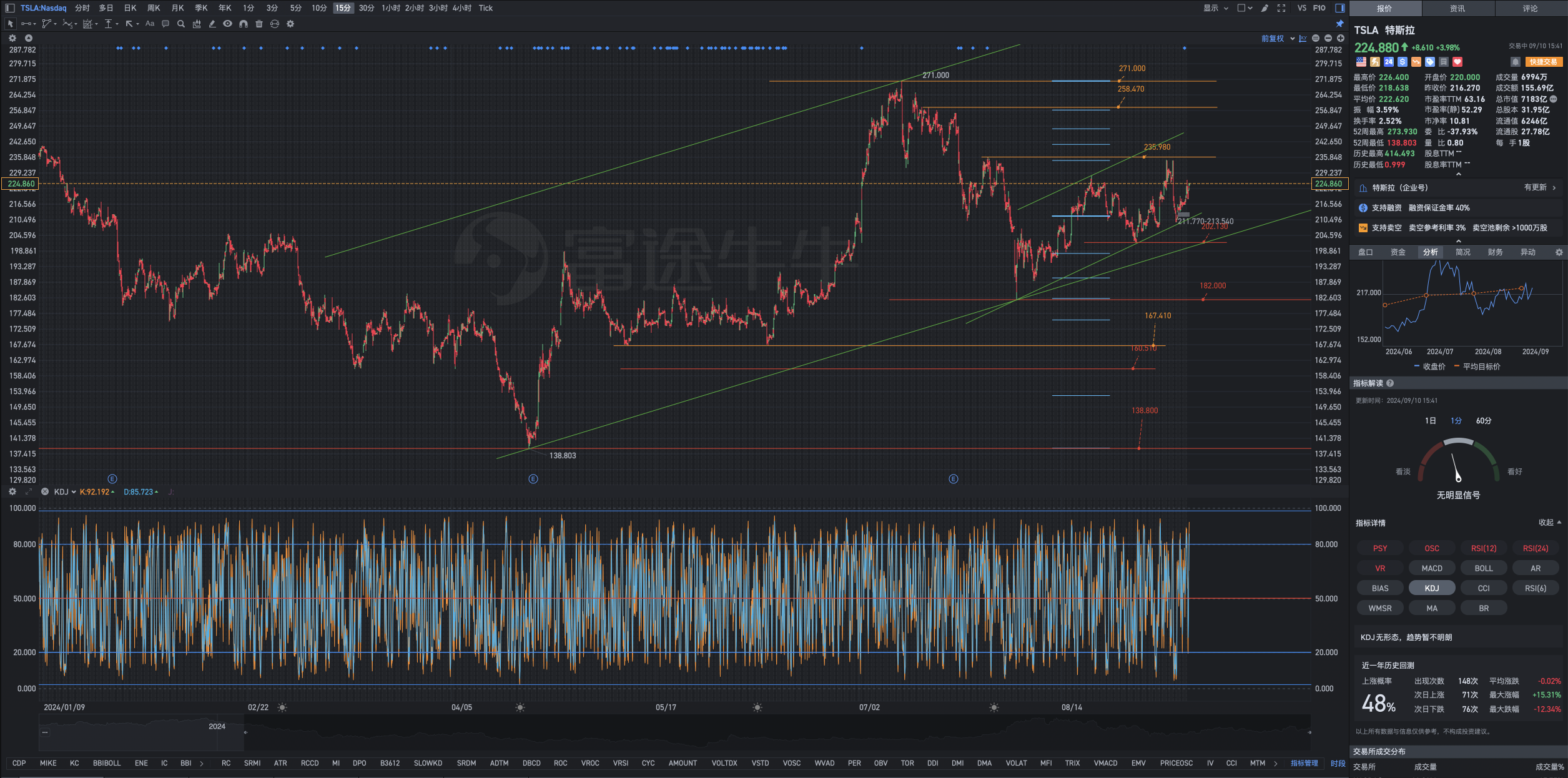This screenshot has width=1568, height=778.
Task: Select the 30分 timeframe
Action: 367,8
